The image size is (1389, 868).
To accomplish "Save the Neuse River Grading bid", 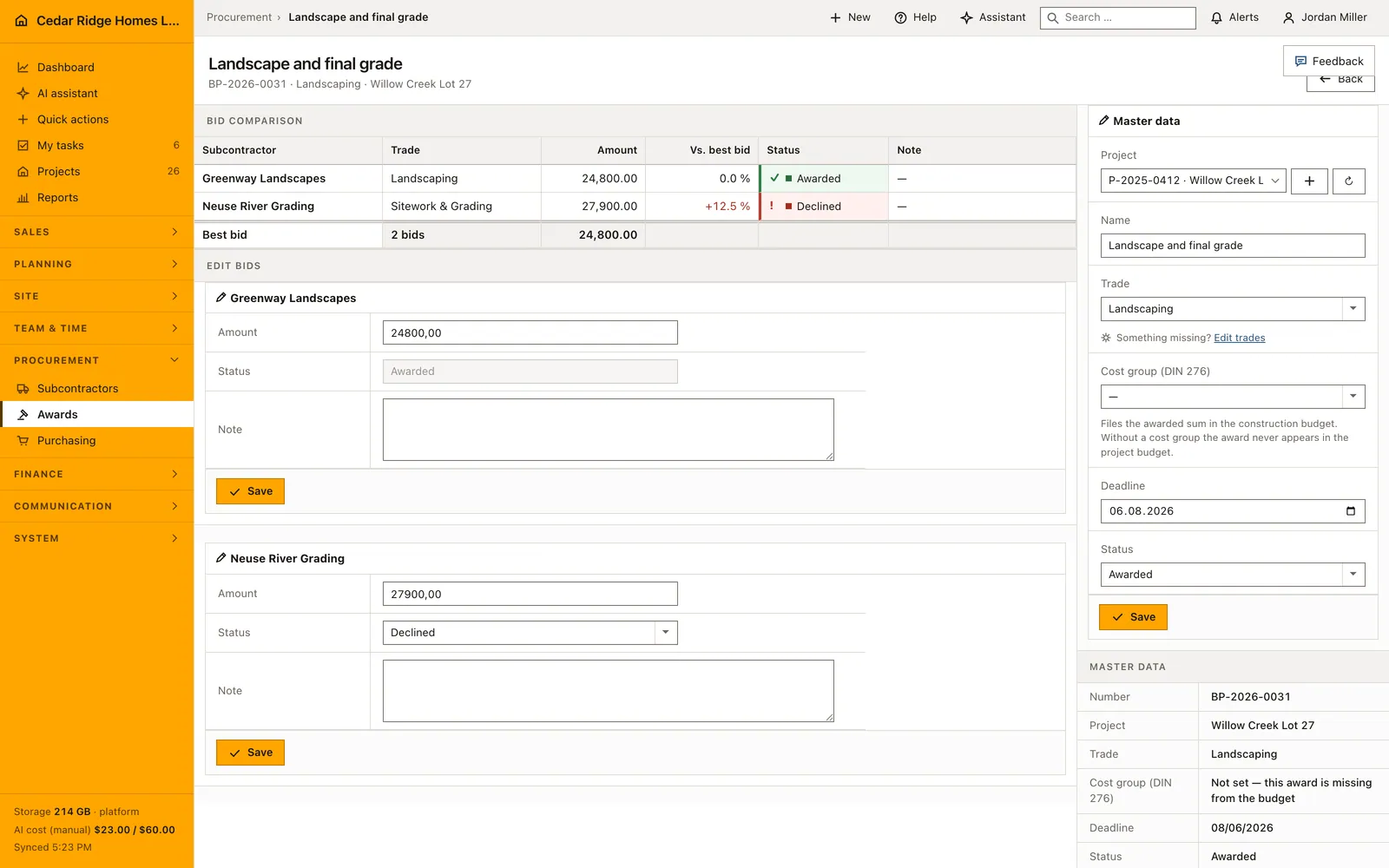I will point(250,753).
